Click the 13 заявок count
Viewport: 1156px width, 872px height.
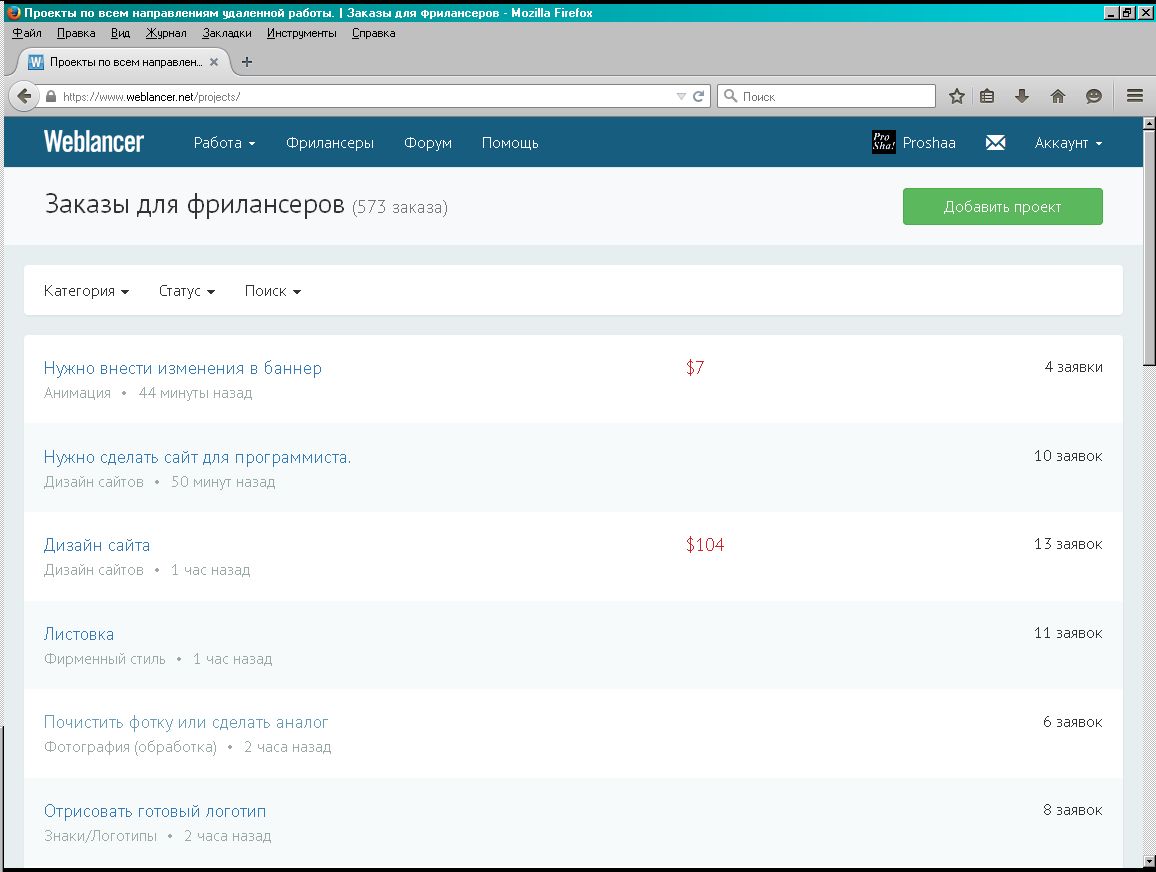pyautogui.click(x=1068, y=544)
